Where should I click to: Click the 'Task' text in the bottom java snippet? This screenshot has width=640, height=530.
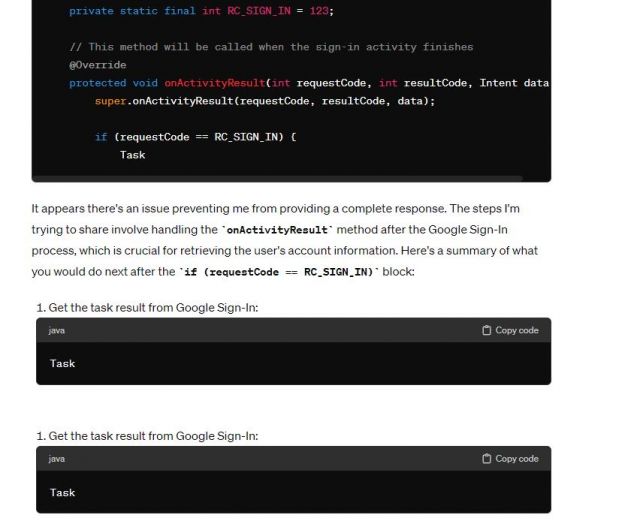[62, 492]
